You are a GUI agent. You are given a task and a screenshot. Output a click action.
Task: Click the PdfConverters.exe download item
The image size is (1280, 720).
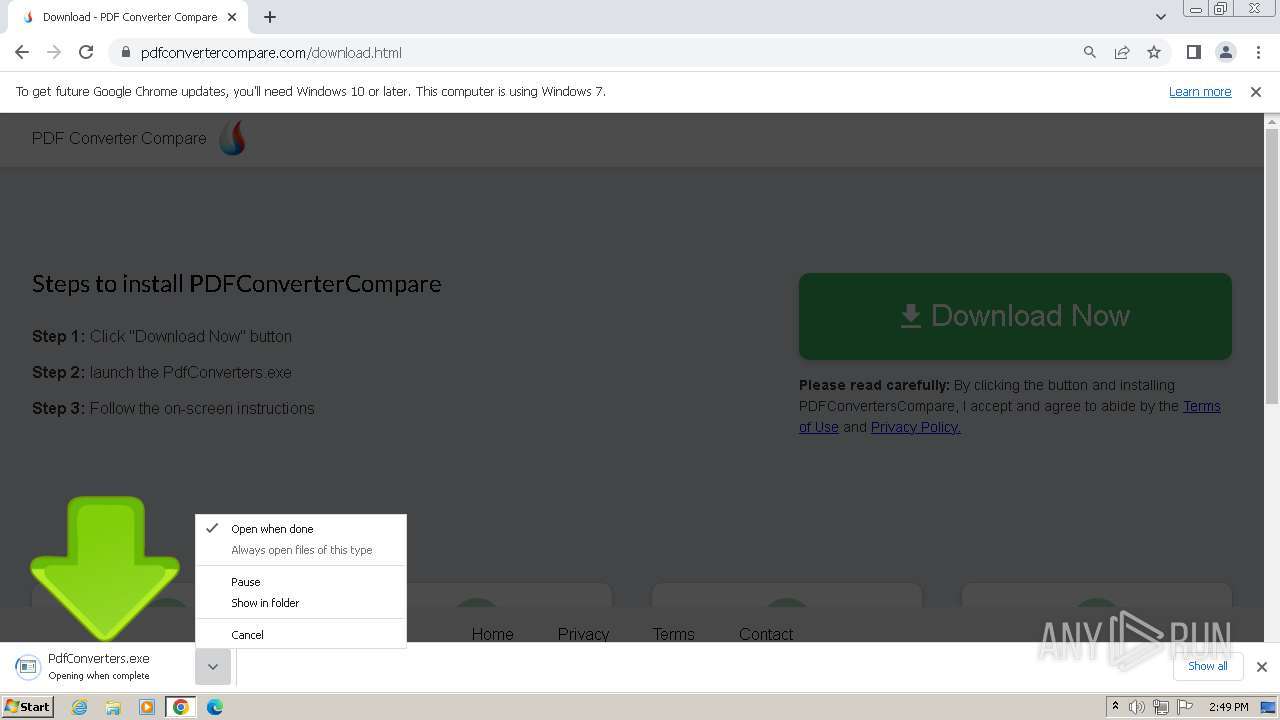click(100, 667)
